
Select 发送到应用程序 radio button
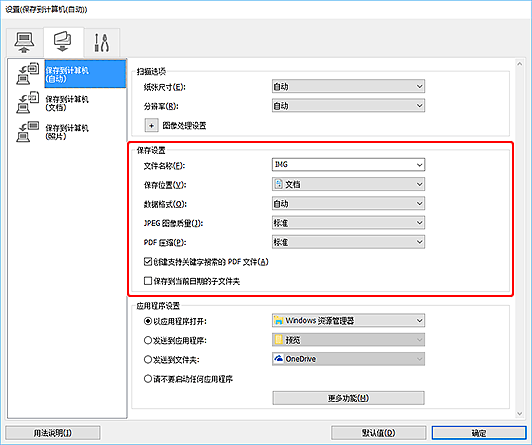148,340
